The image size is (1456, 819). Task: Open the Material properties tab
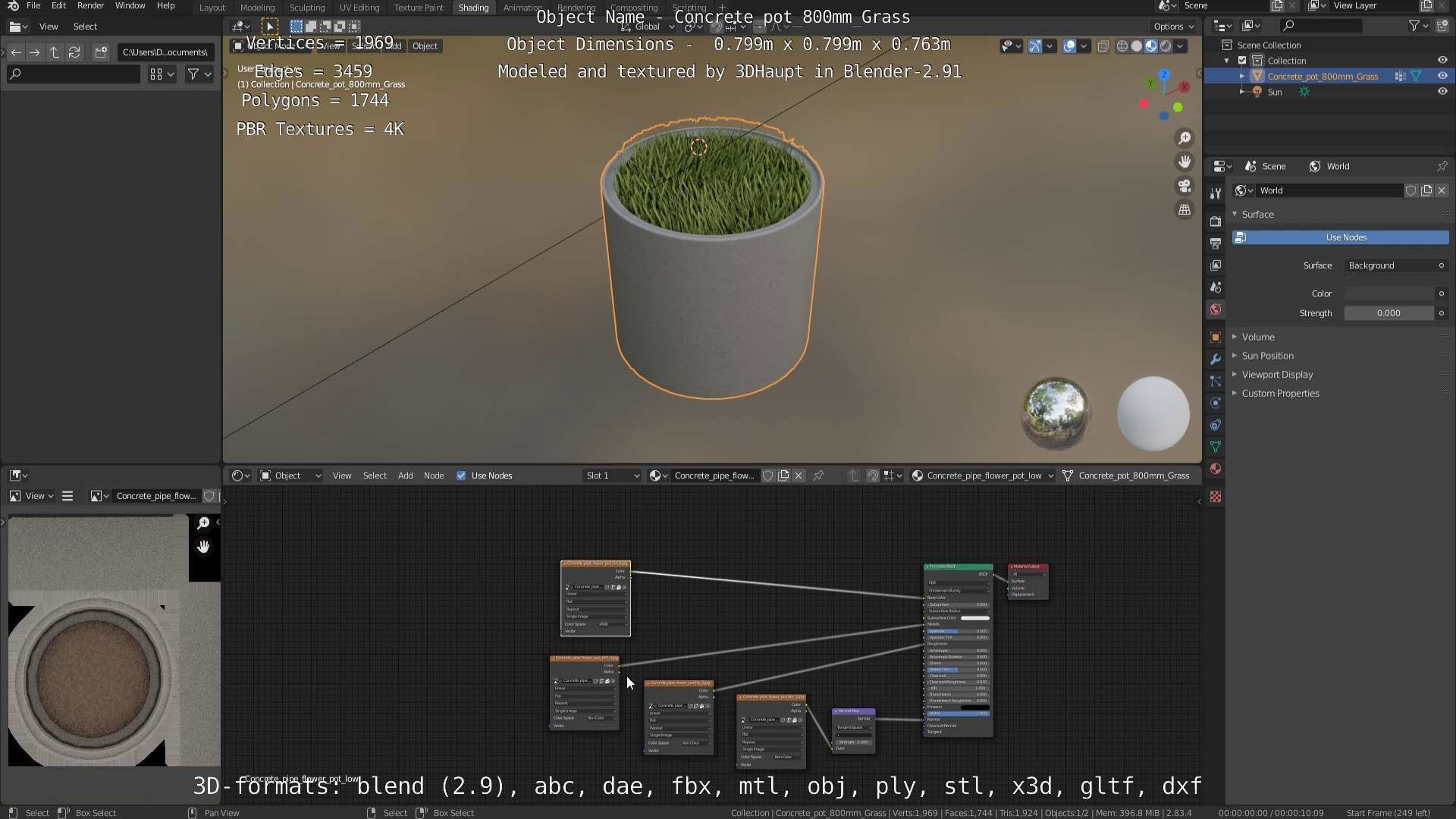[1216, 469]
